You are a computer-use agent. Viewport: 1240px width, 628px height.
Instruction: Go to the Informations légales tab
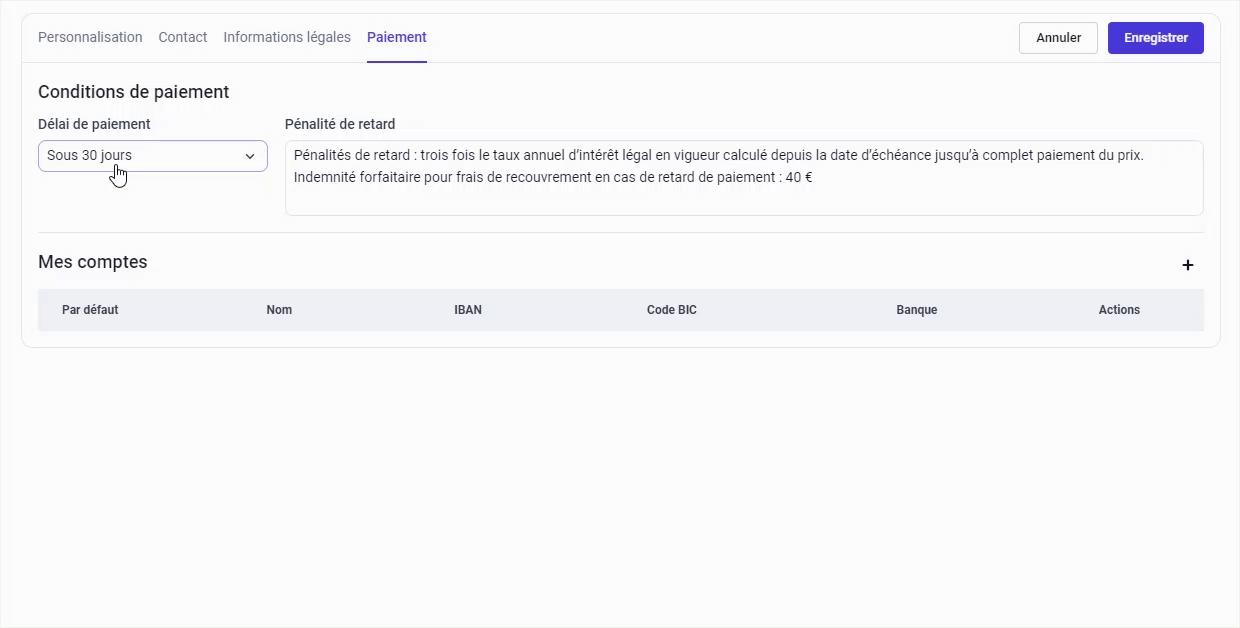[286, 37]
